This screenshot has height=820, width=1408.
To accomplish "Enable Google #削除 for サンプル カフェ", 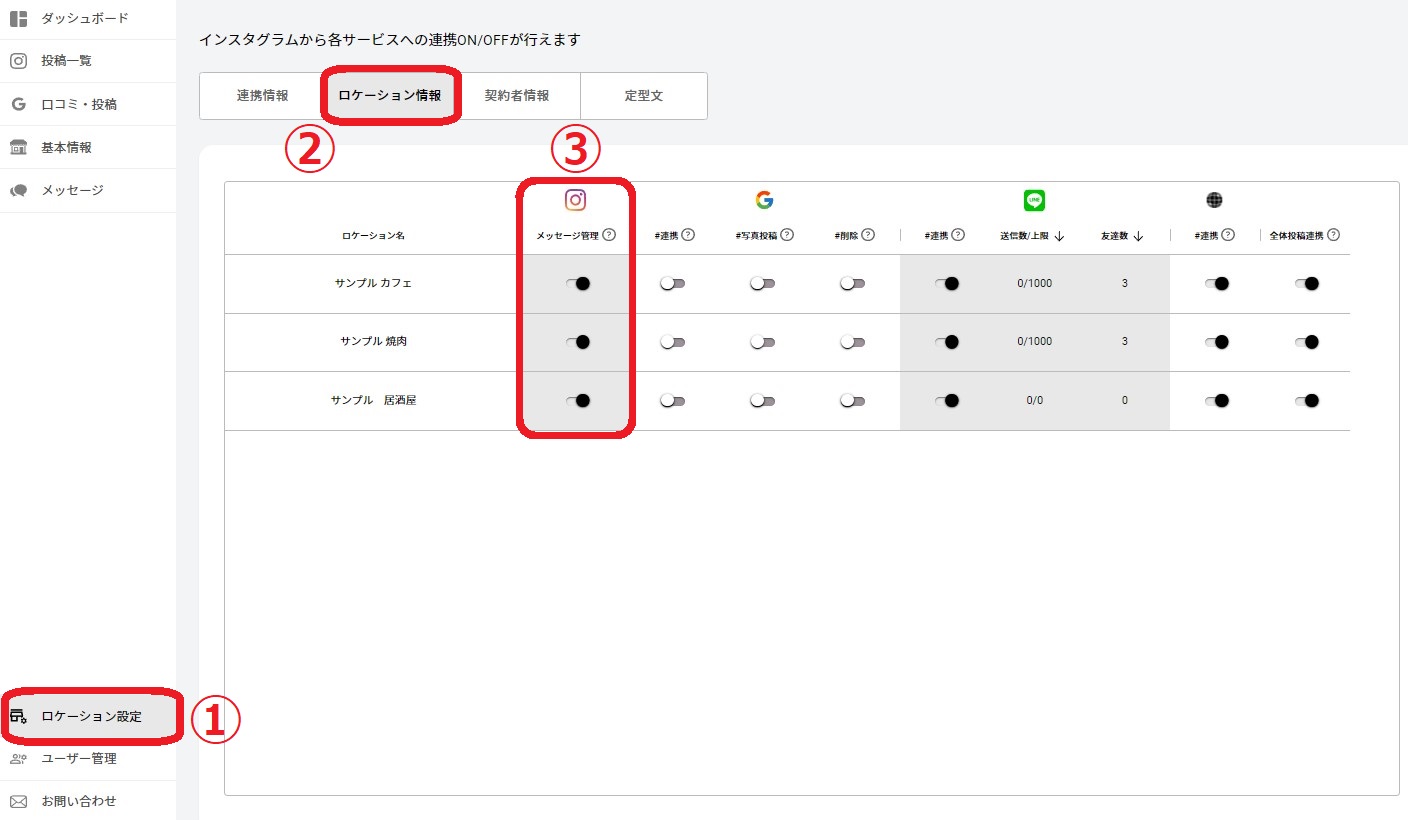I will click(x=852, y=284).
